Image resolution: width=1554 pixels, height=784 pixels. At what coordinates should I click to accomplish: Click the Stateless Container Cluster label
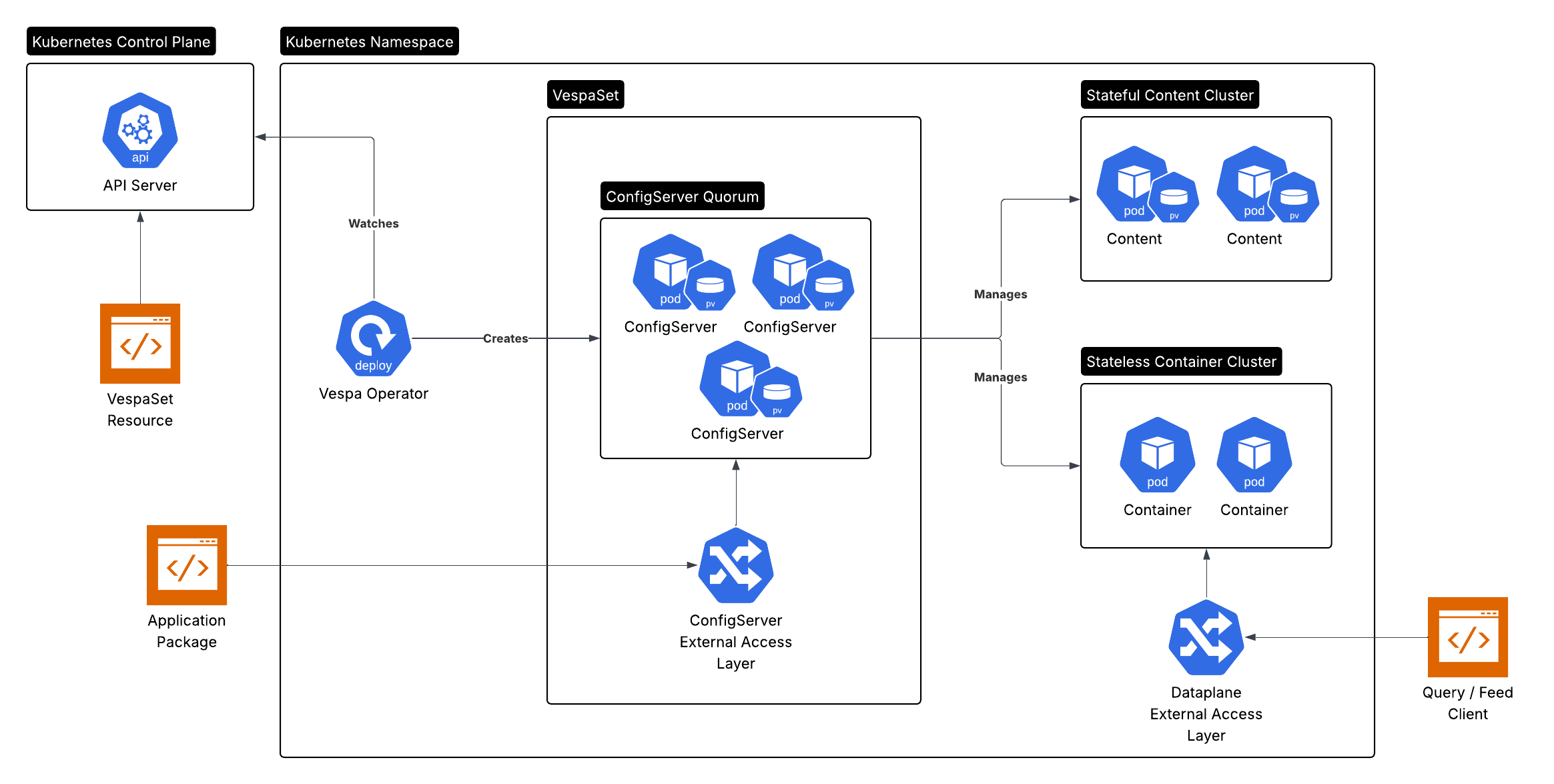point(1181,361)
